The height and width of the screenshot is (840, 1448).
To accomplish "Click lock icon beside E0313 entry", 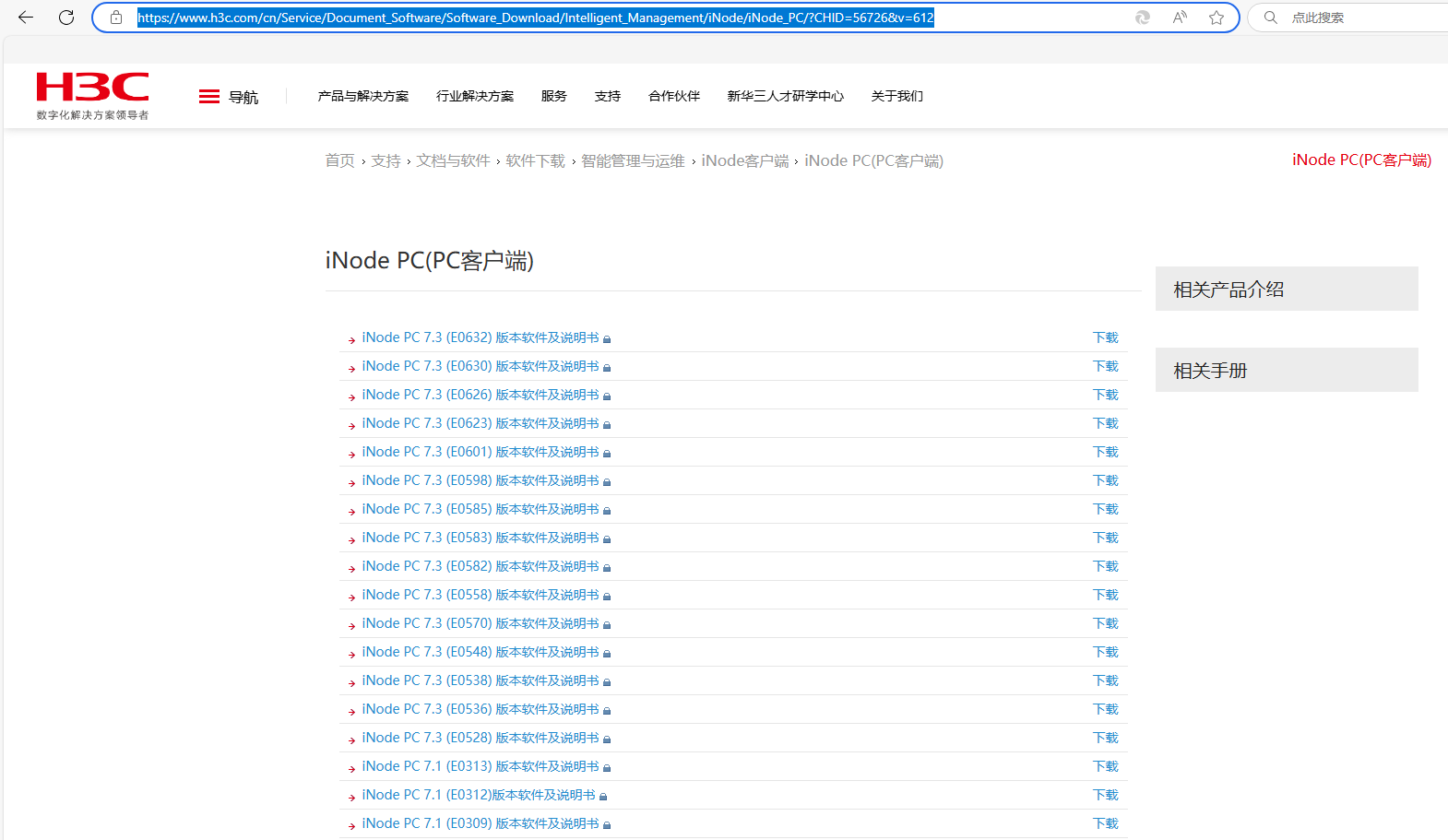I will click(607, 768).
